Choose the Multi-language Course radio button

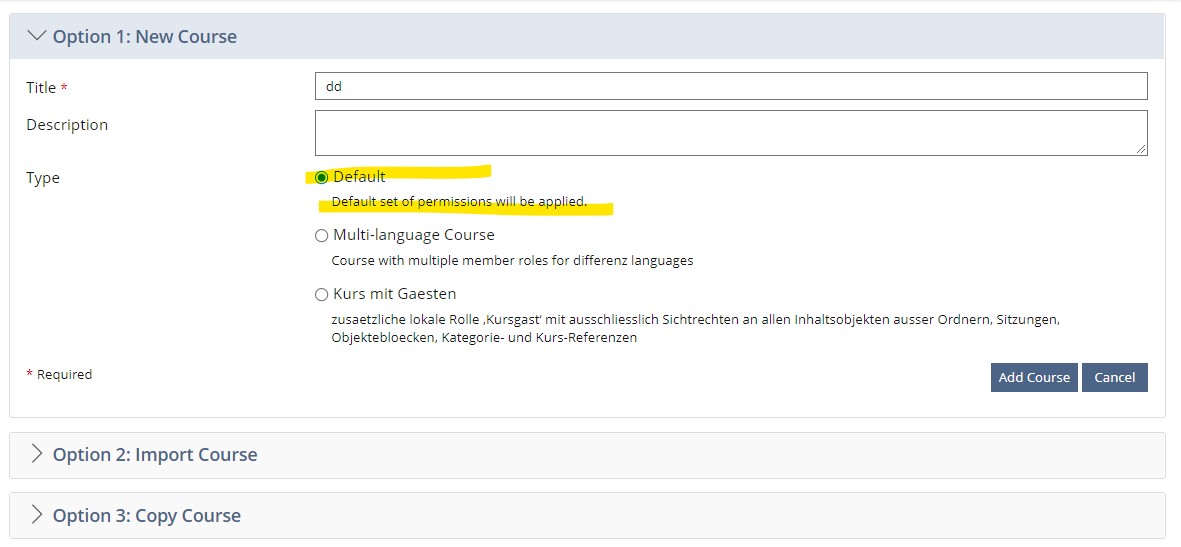coord(321,236)
